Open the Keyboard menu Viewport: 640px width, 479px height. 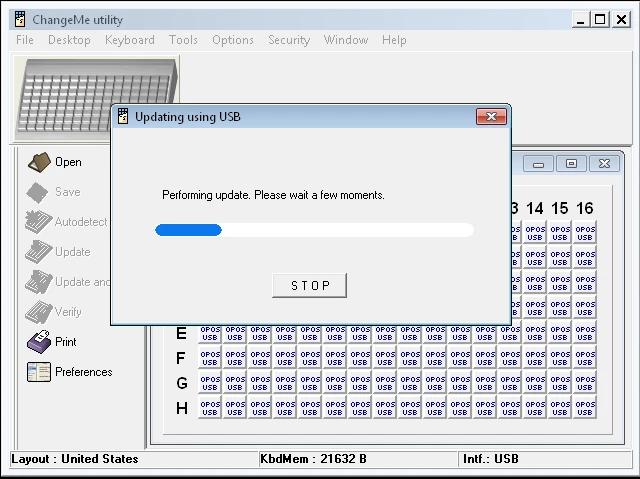130,40
